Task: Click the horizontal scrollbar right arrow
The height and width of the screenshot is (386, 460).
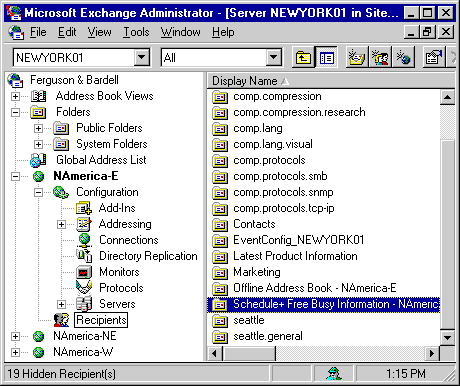Action: point(432,353)
